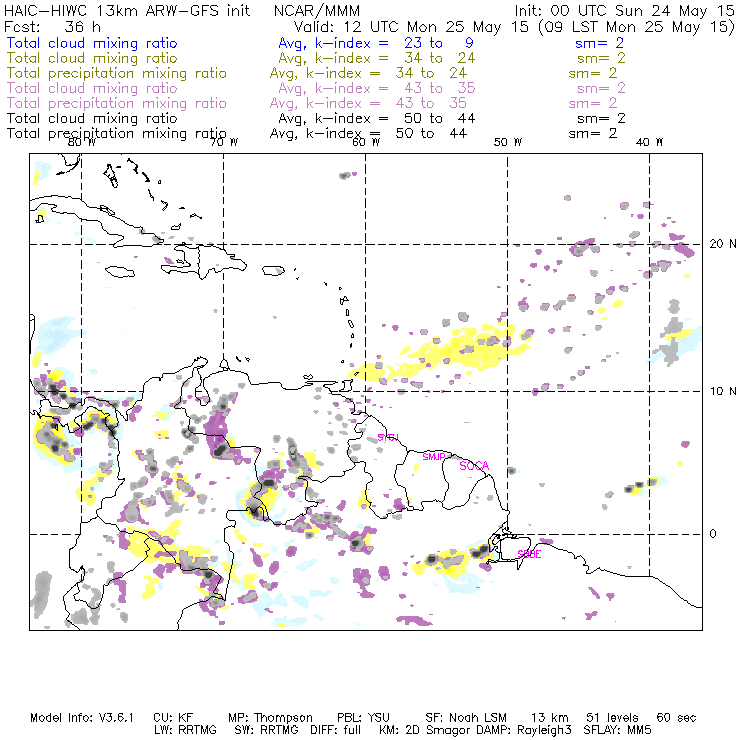Select the "SFLAY: MM5" text

tap(617, 730)
